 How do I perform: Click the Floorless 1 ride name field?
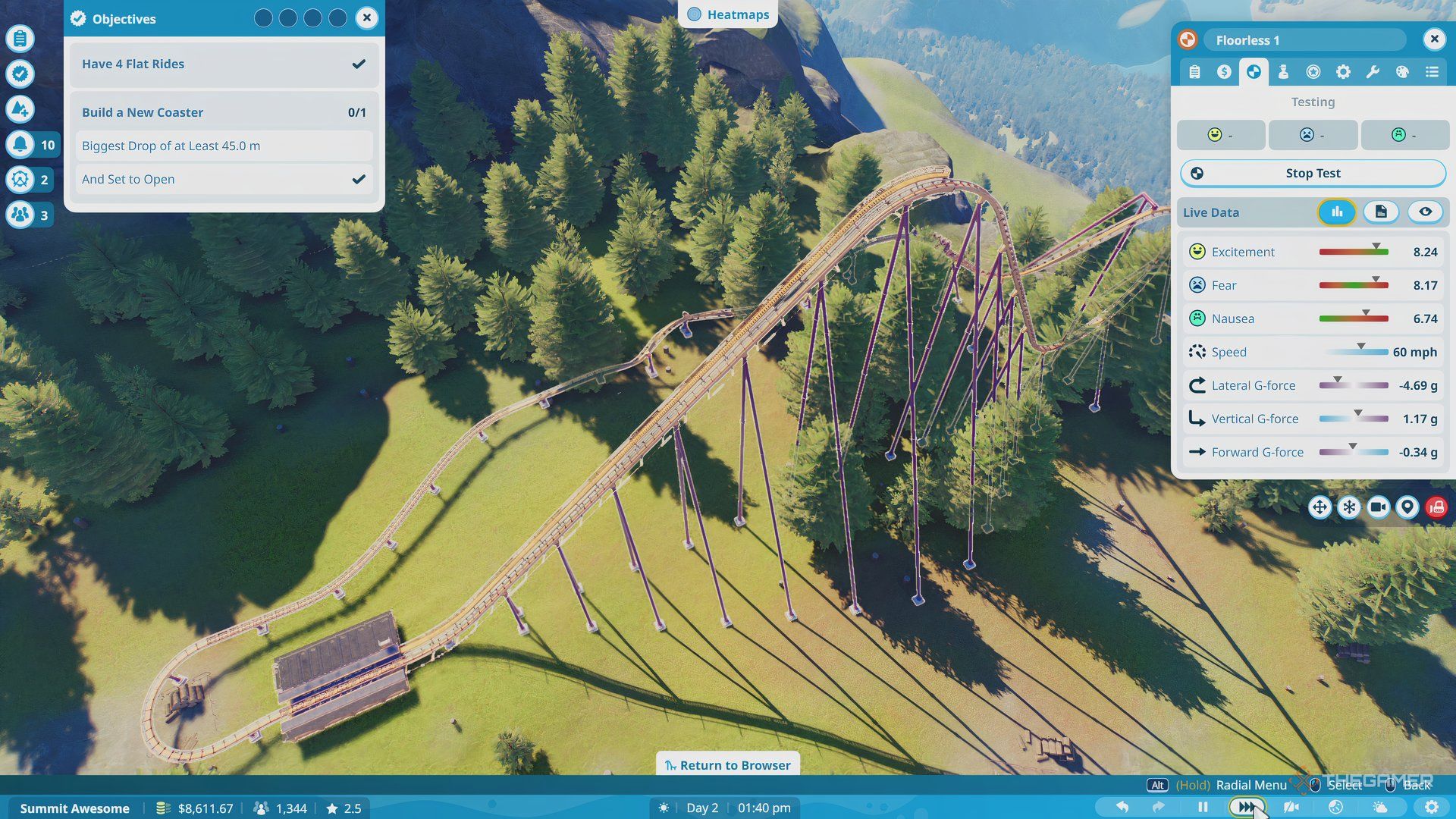click(x=1304, y=40)
